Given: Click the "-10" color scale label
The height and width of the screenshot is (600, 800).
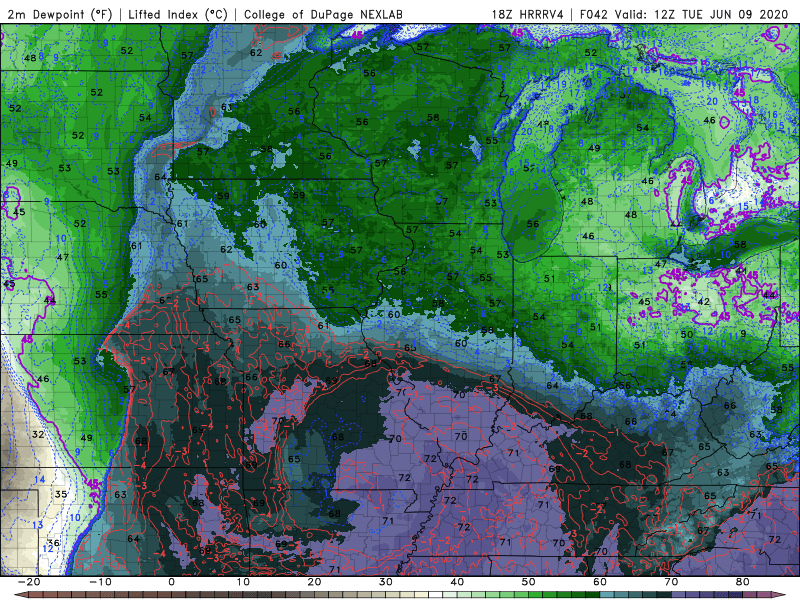Looking at the screenshot, I should point(100,582).
